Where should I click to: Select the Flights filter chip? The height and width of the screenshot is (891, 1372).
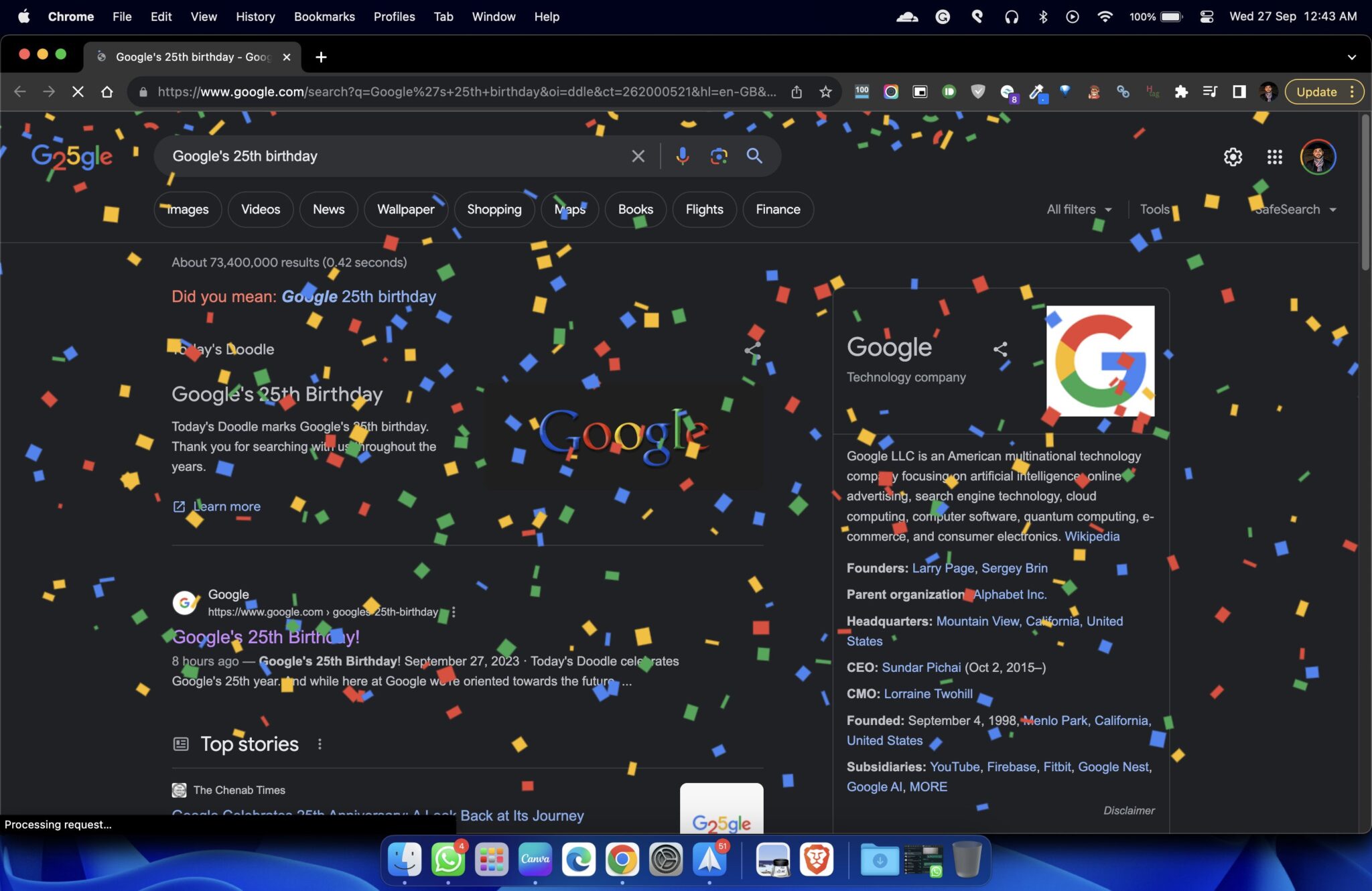705,210
